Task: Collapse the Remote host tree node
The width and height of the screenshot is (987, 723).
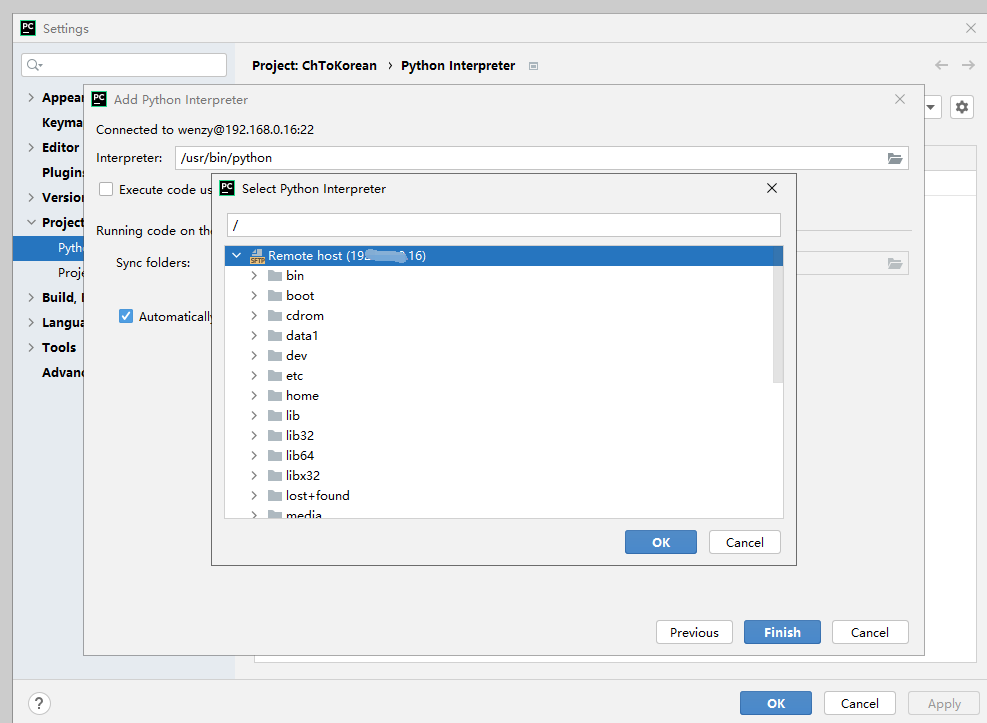Action: 237,255
